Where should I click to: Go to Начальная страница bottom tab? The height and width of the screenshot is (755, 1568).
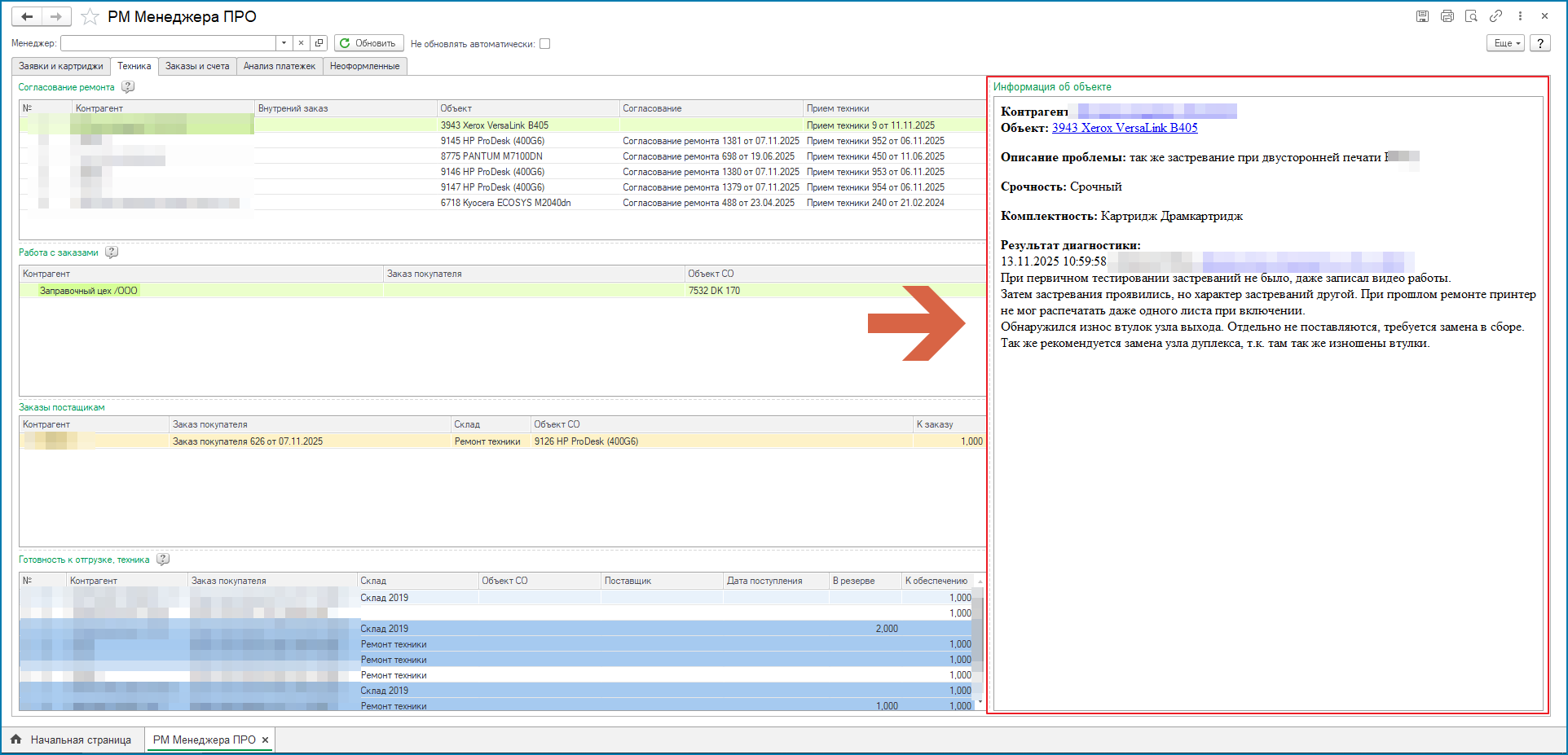73,740
